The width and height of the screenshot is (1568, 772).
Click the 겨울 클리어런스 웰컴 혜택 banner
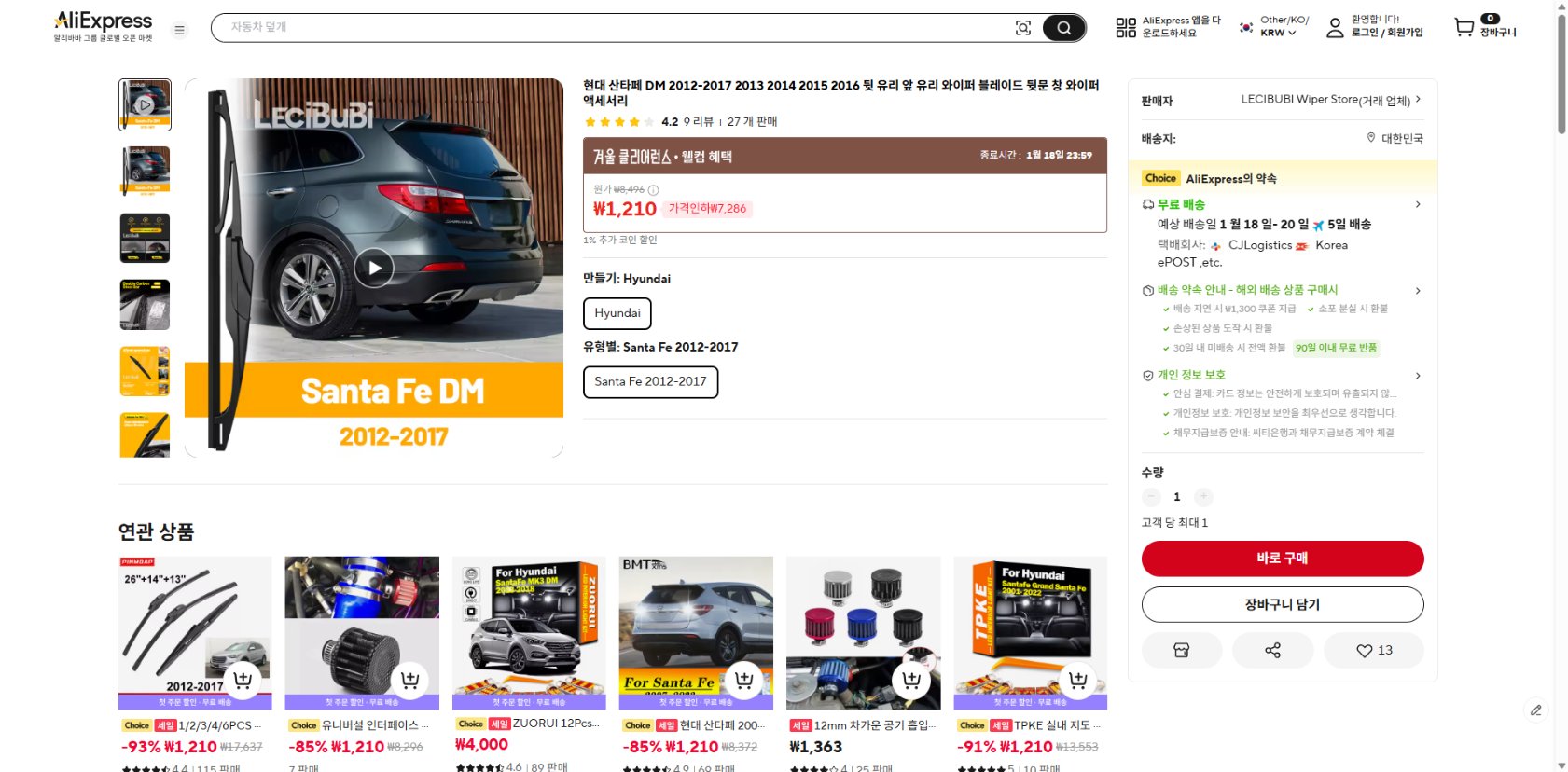click(x=845, y=156)
